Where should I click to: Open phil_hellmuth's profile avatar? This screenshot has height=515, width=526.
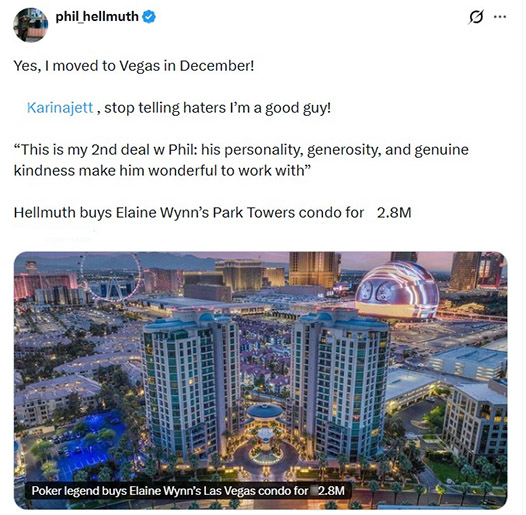point(31,25)
